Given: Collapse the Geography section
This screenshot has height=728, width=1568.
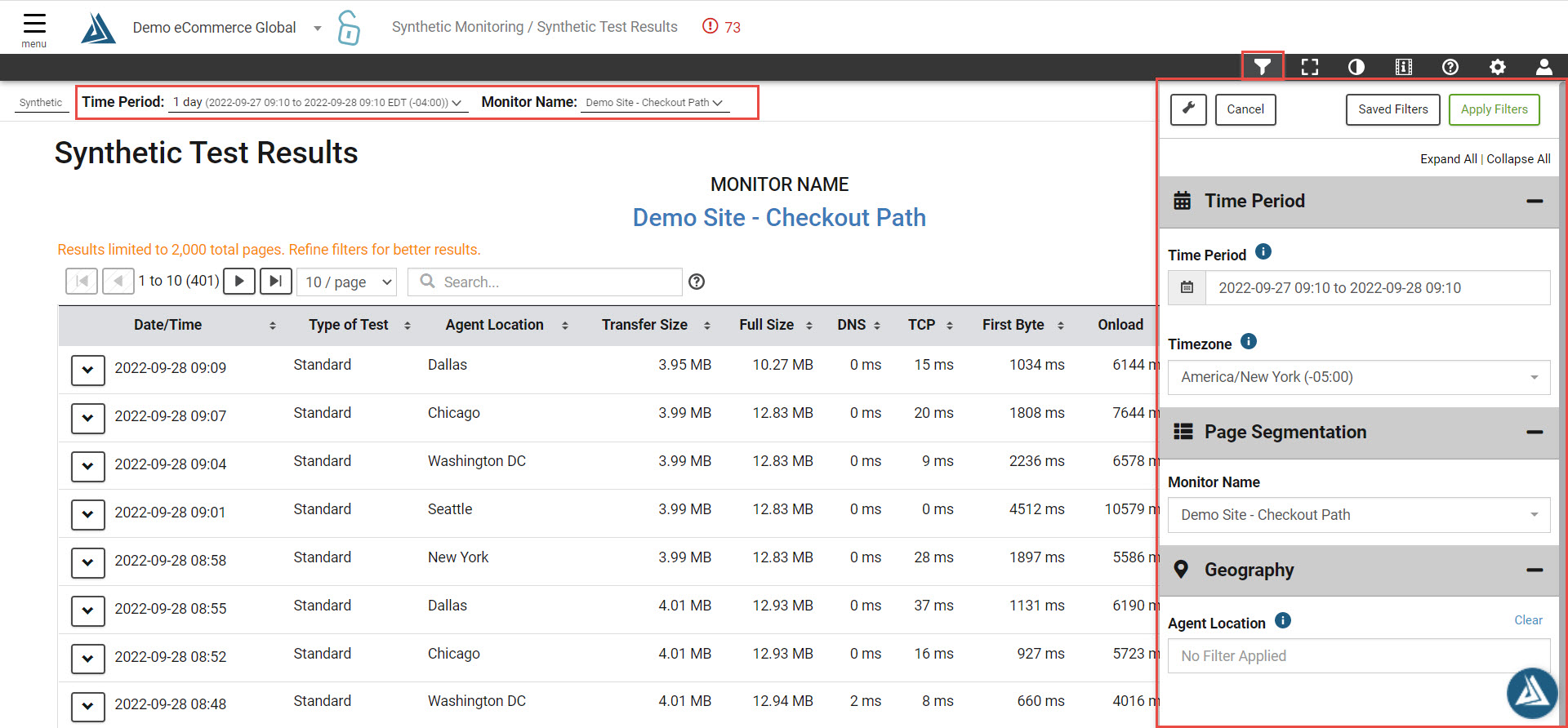Looking at the screenshot, I should click(x=1535, y=570).
